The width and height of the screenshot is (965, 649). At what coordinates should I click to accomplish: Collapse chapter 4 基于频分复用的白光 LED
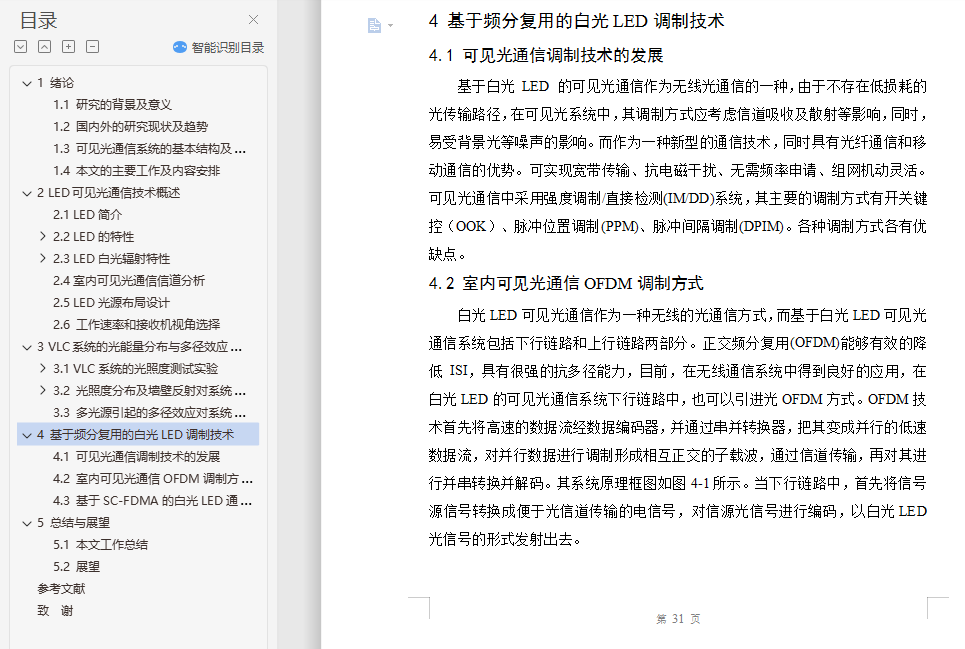26,435
